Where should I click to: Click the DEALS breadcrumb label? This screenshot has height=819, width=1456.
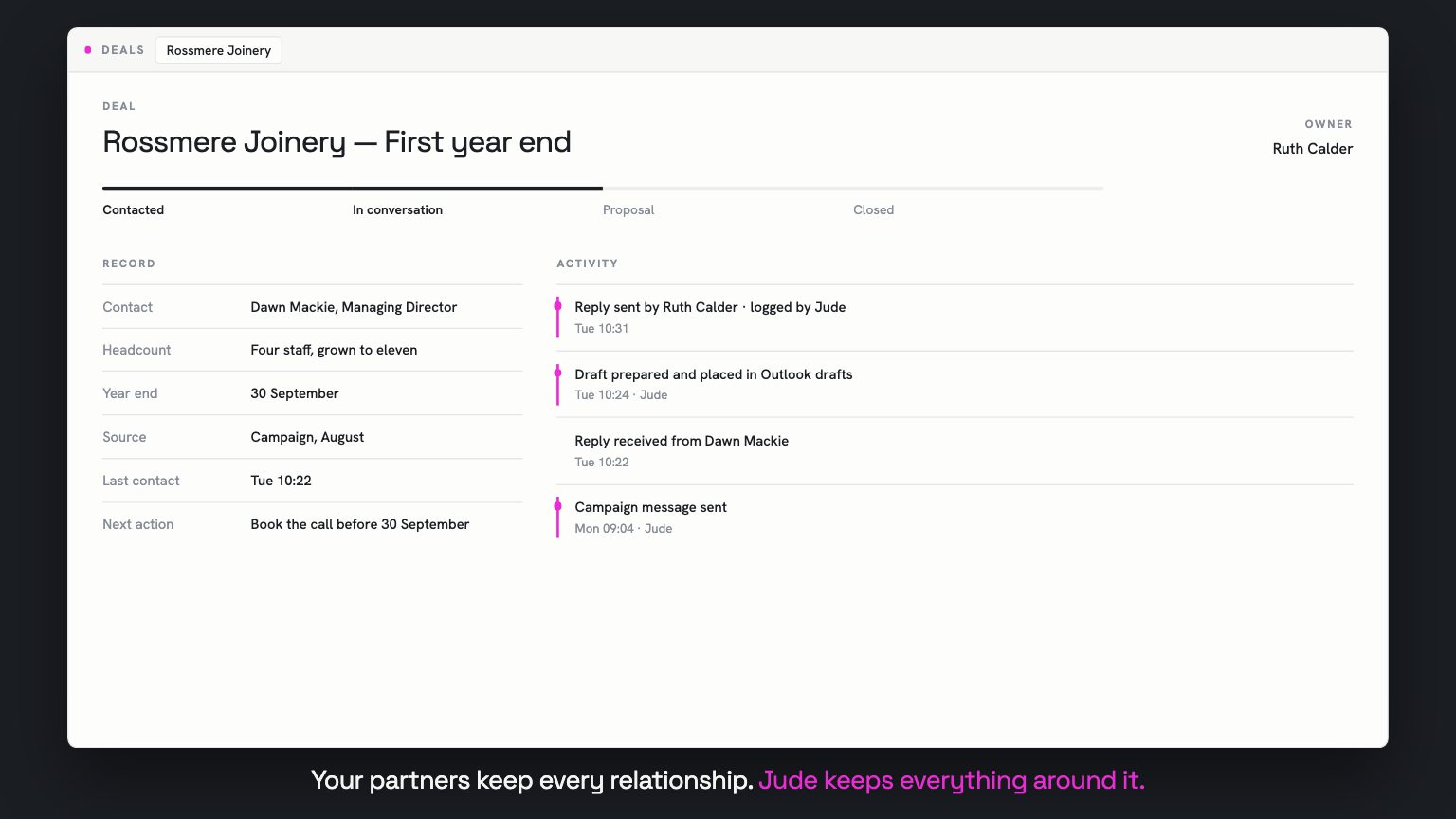tap(123, 50)
